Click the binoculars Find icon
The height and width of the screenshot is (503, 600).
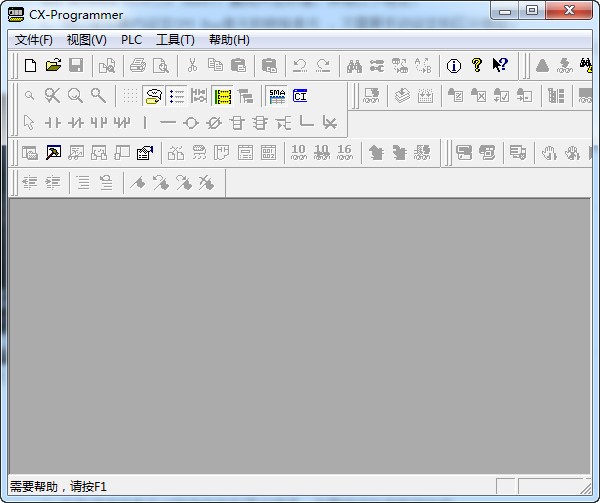[x=354, y=66]
